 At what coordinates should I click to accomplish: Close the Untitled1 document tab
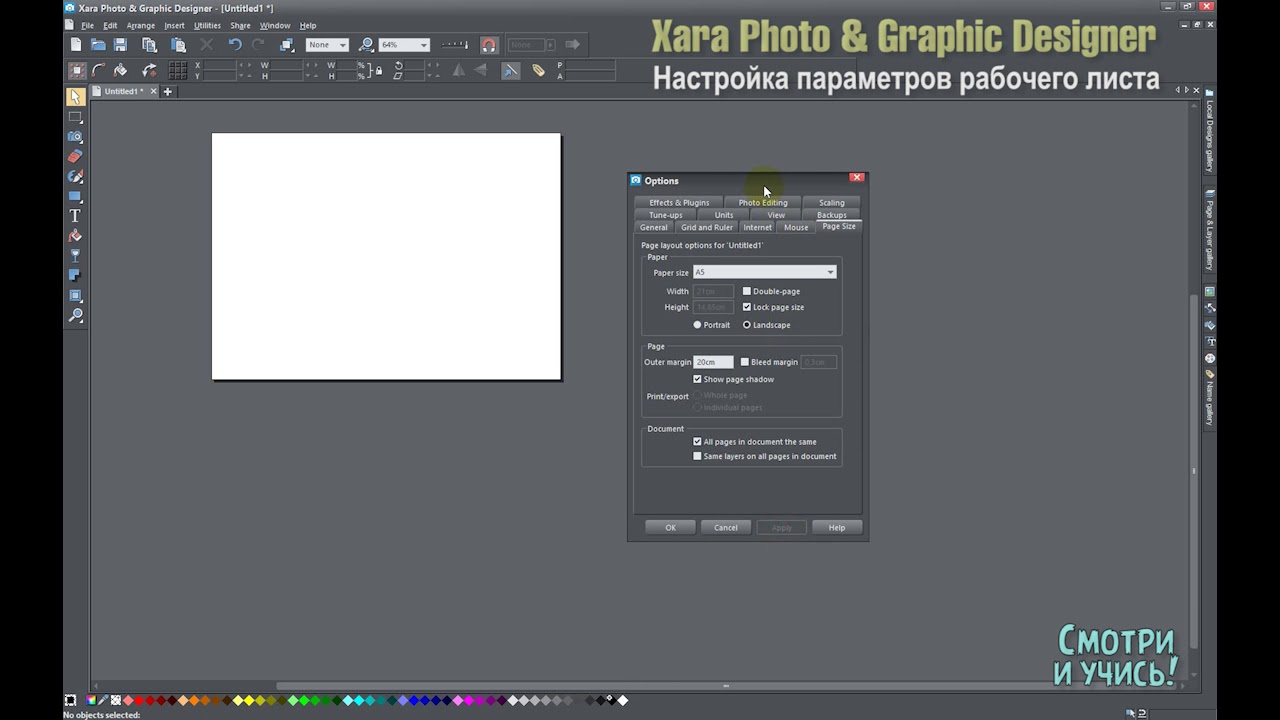(x=153, y=92)
